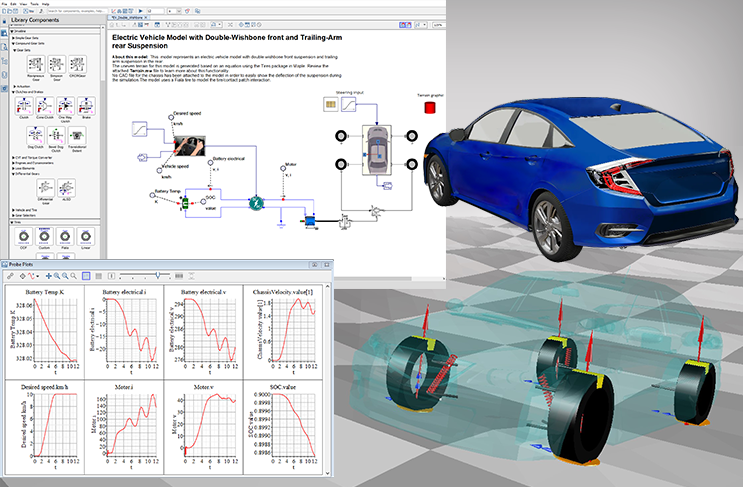Screen dimensions: 743x487
Task: Pick the Differential Gear component
Action: [x=45, y=186]
